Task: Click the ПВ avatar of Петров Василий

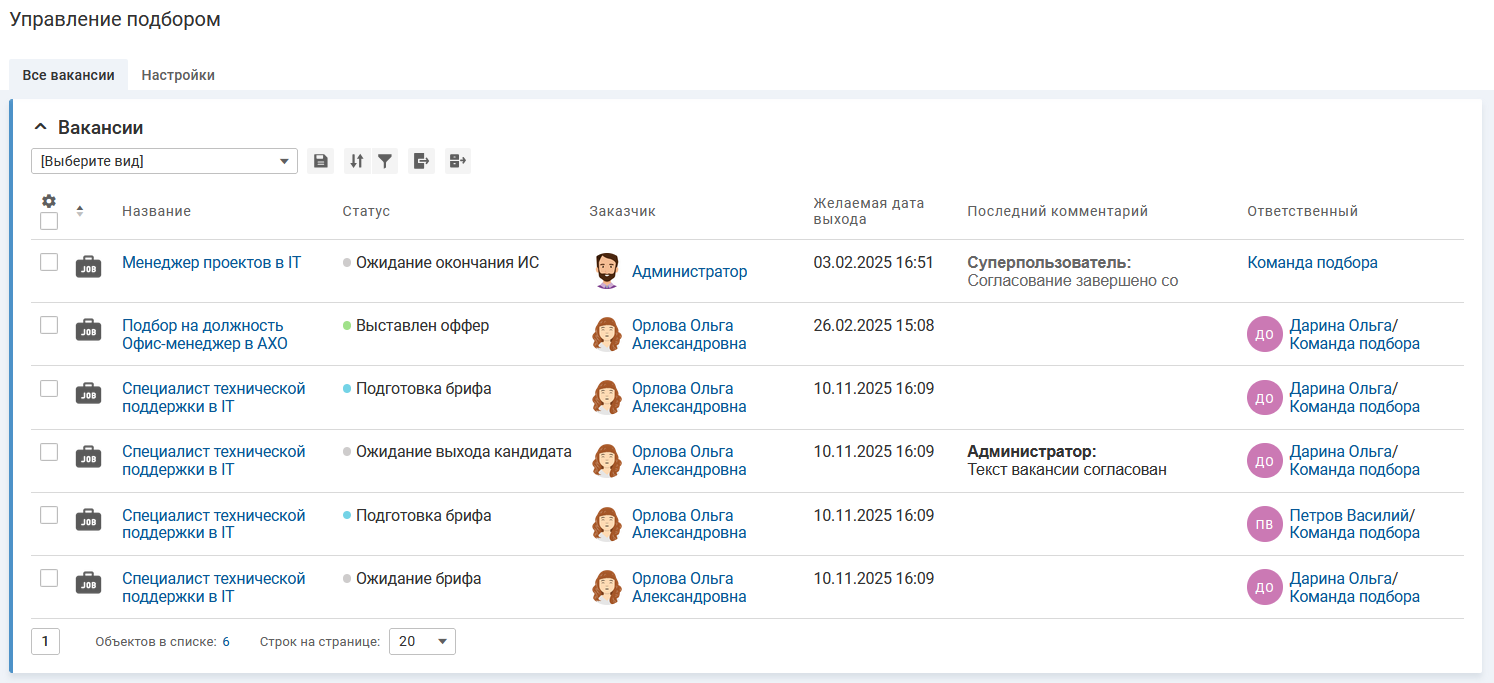Action: click(1264, 524)
